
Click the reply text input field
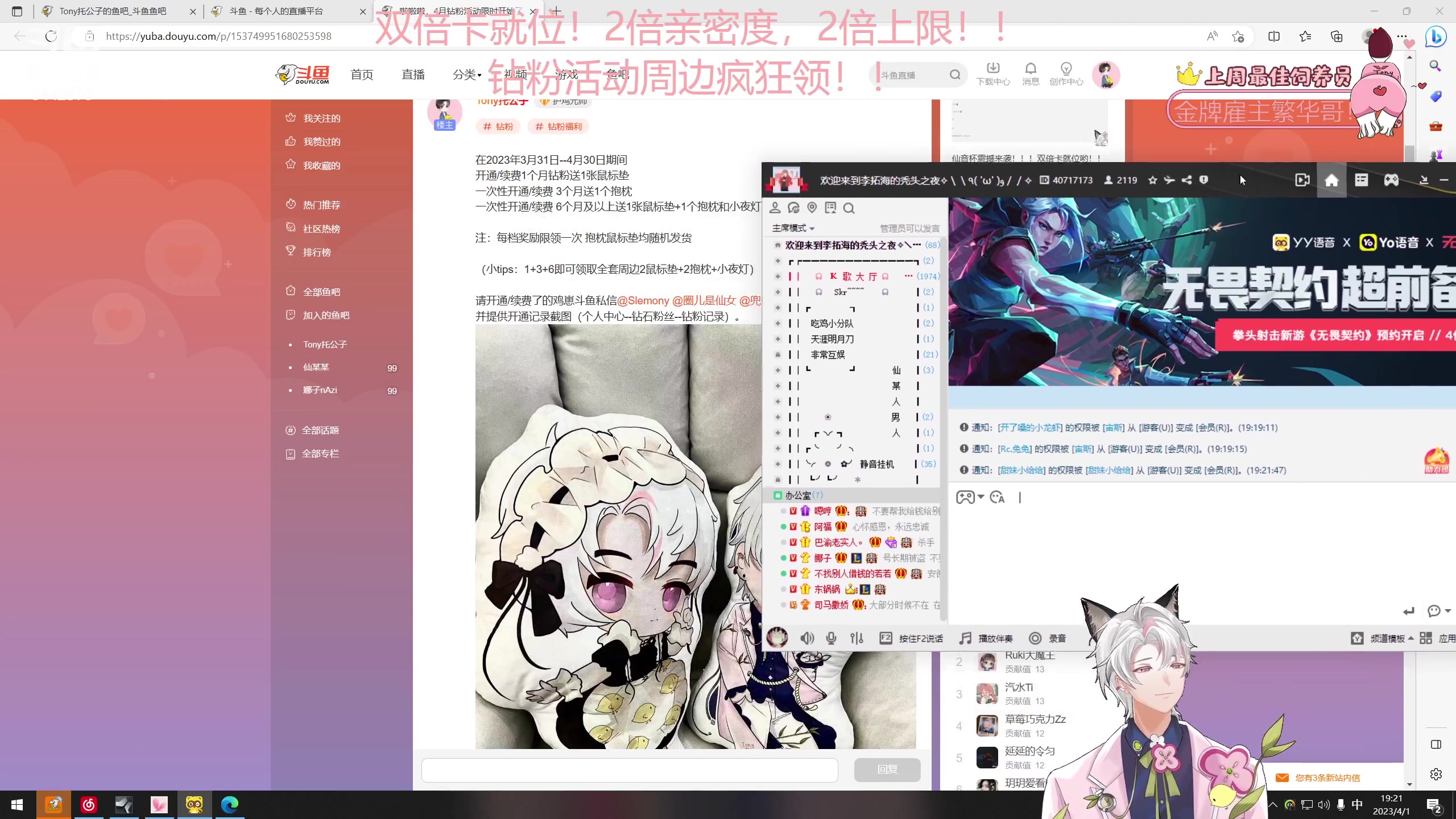(630, 770)
